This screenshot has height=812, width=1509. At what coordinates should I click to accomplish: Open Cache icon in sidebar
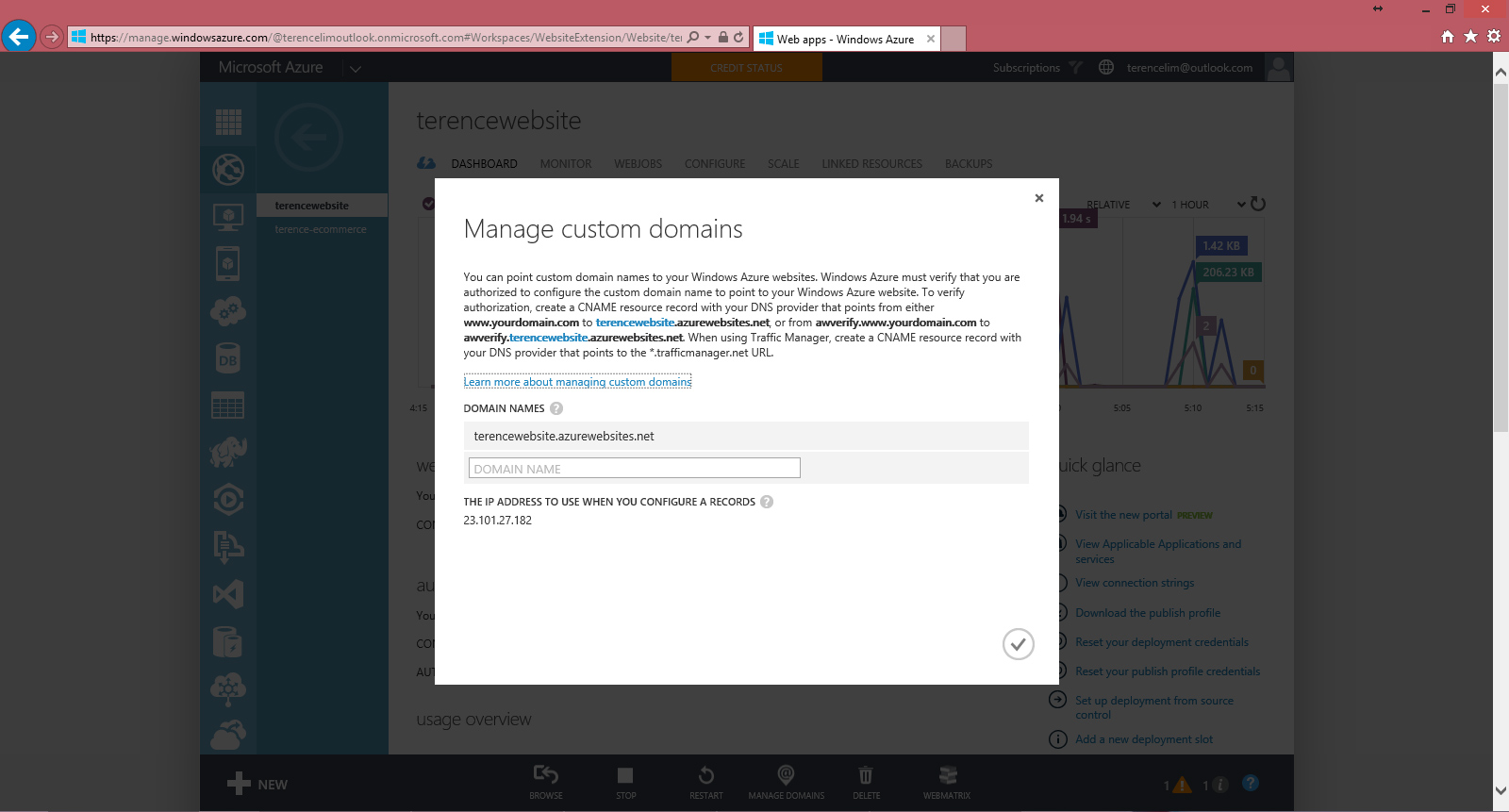click(x=228, y=641)
